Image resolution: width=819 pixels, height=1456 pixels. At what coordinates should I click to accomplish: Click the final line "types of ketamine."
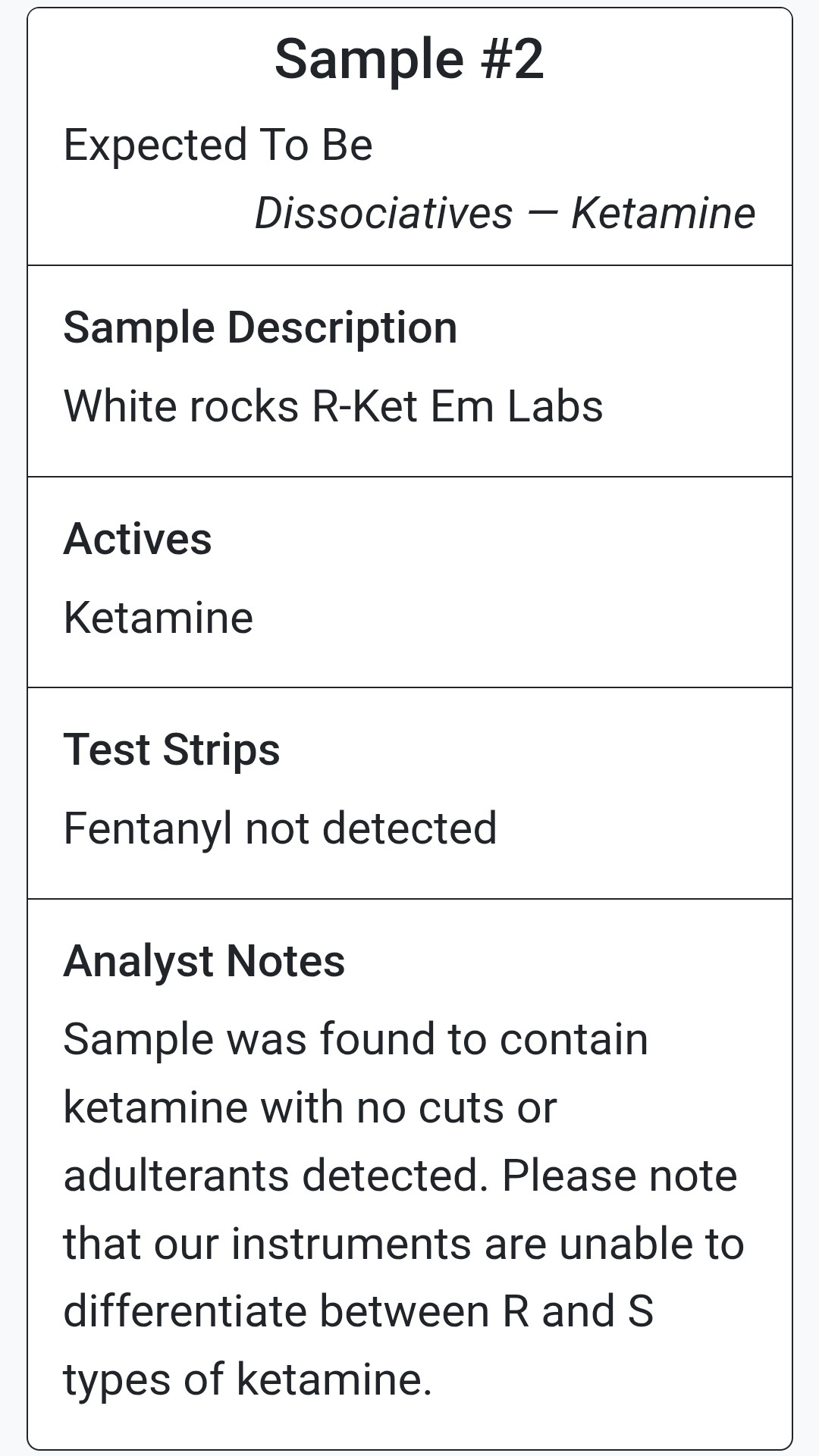(x=247, y=1380)
